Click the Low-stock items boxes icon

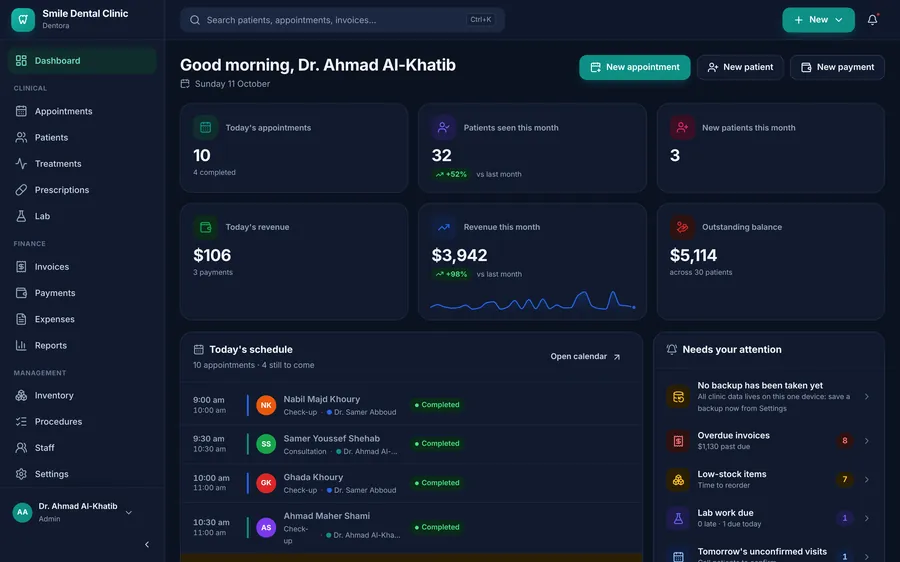(x=678, y=479)
